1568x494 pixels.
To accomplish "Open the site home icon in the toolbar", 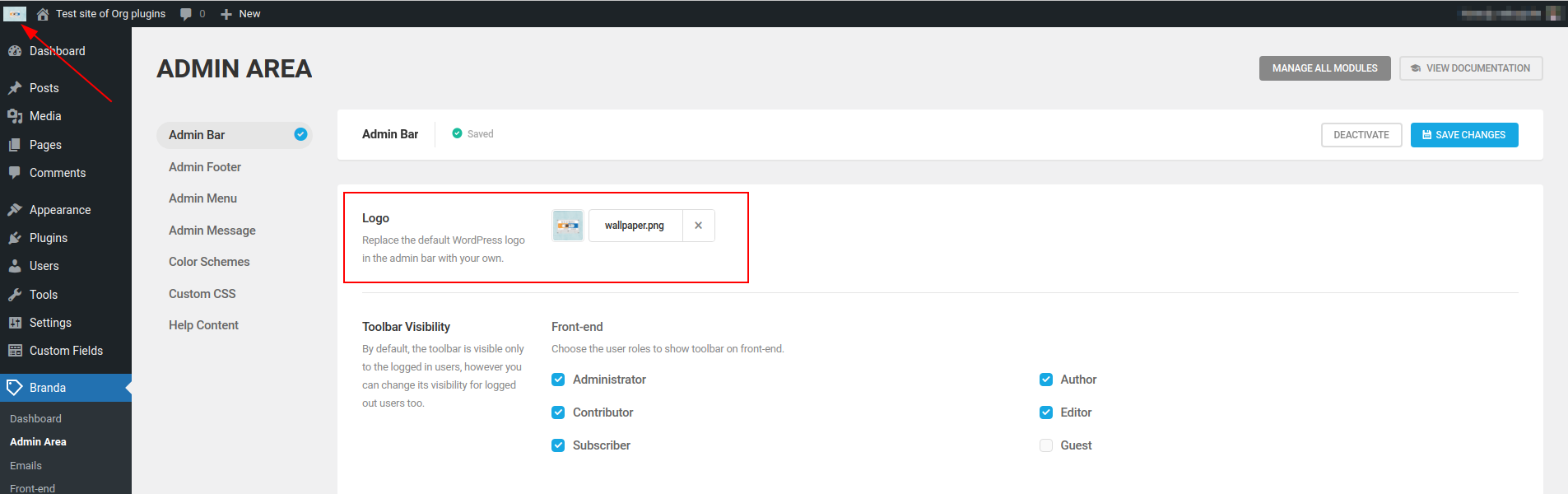I will coord(43,14).
